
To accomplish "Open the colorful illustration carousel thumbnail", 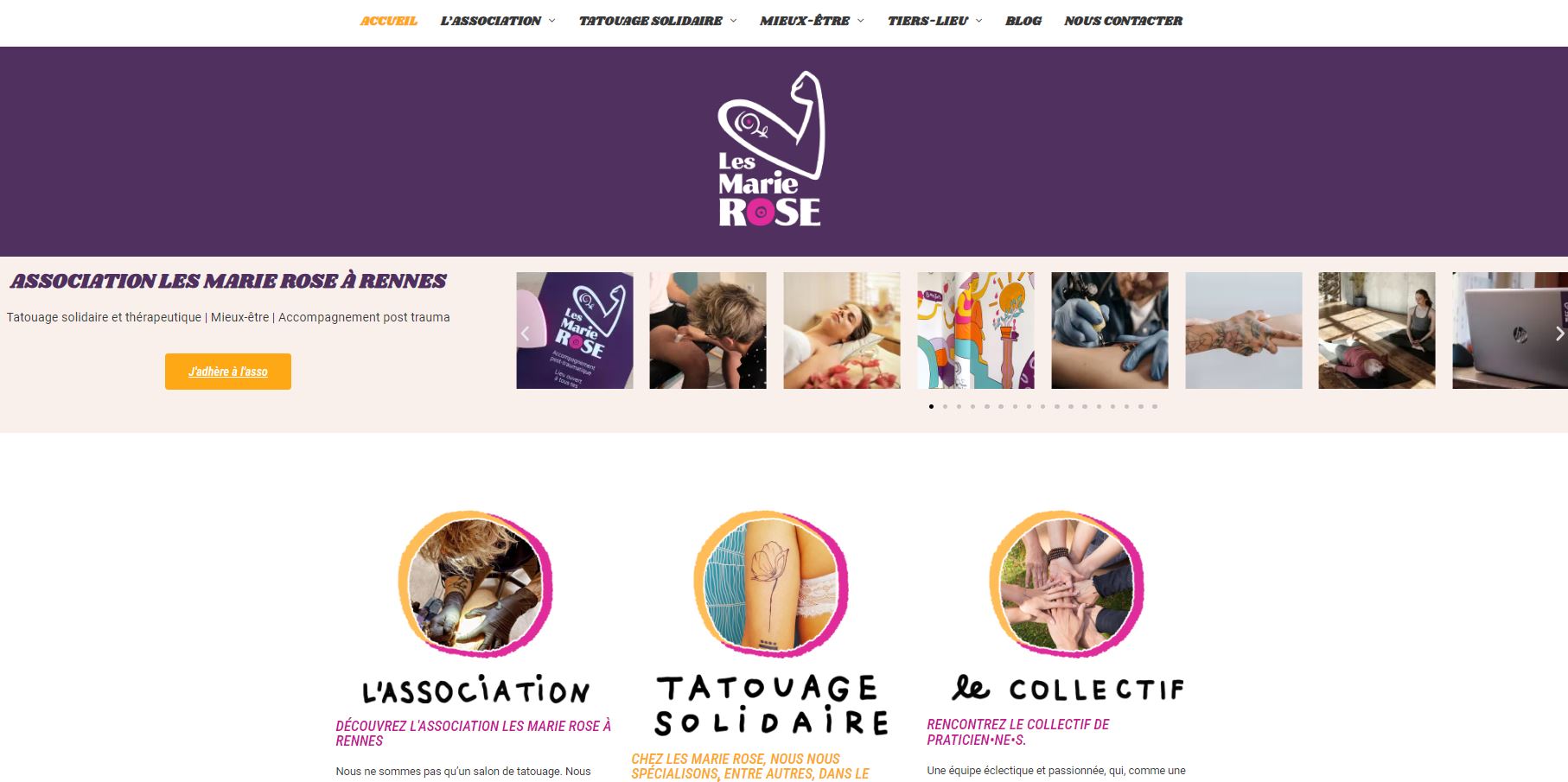I will point(976,330).
